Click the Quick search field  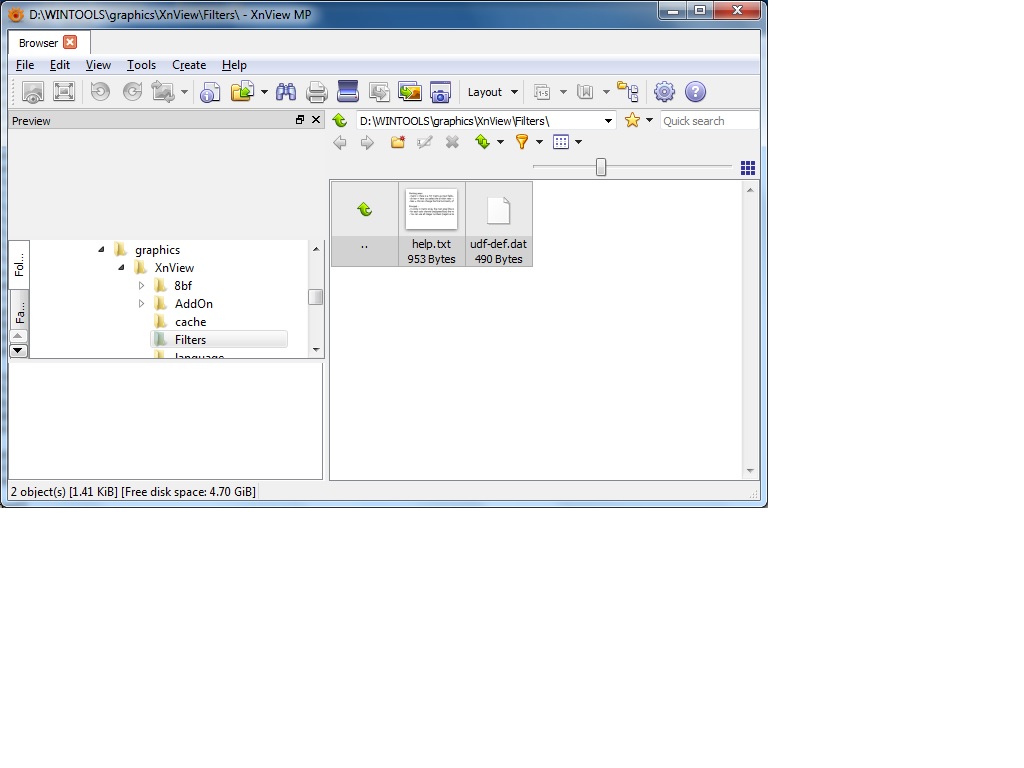pyautogui.click(x=709, y=121)
